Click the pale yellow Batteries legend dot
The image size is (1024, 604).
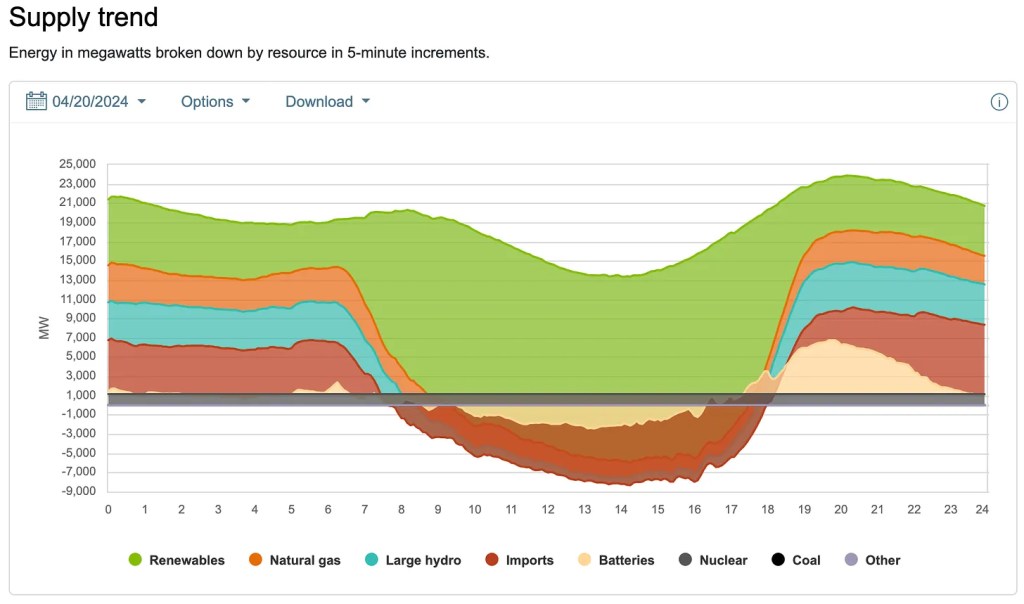pos(584,560)
